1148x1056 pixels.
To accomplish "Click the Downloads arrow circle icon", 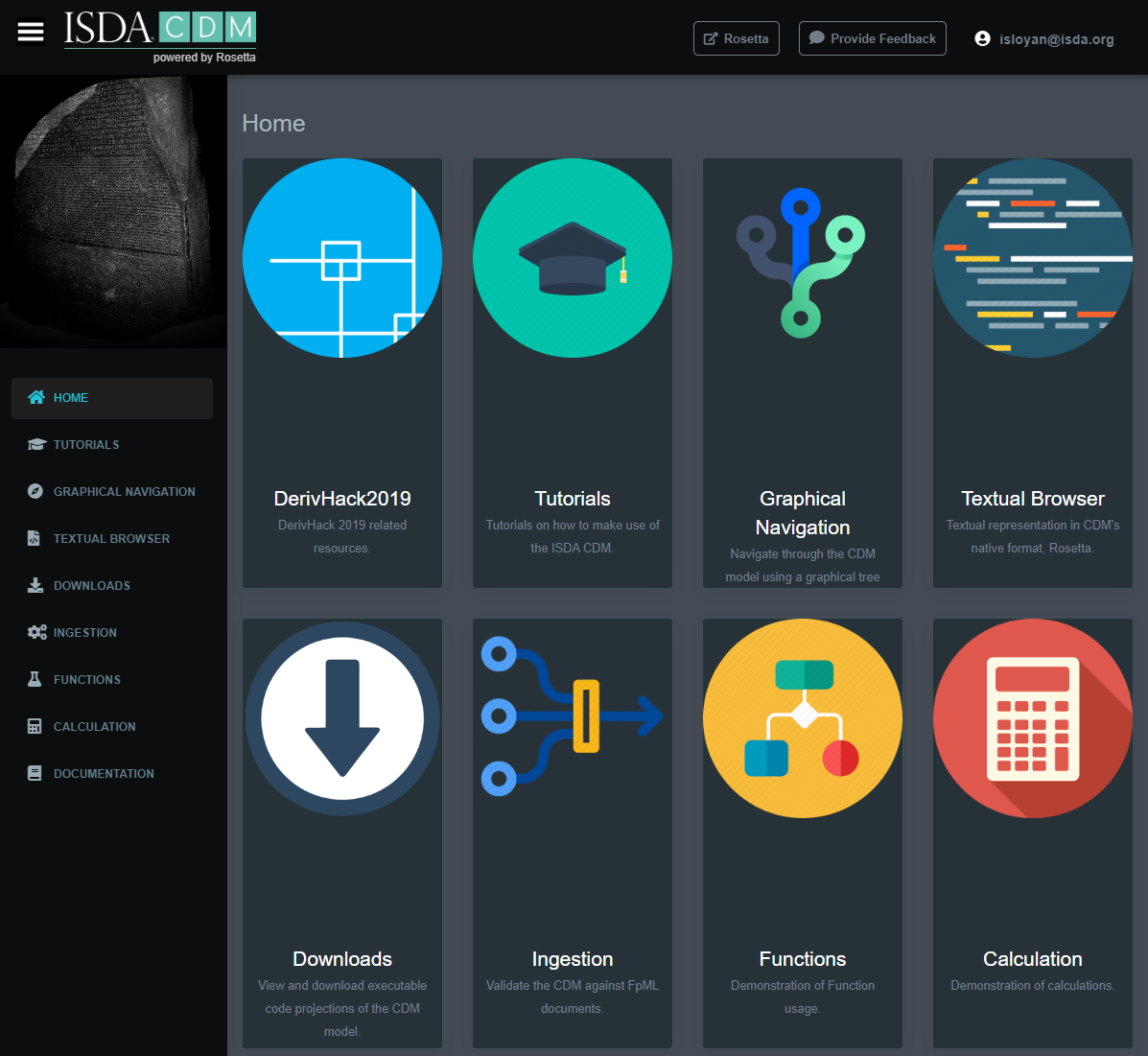I will point(342,718).
